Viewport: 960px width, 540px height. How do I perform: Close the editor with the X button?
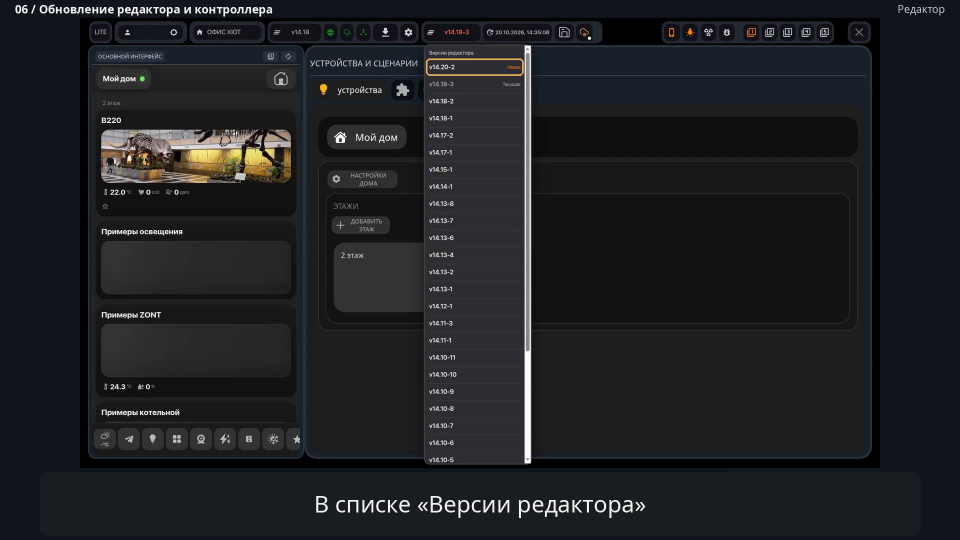859,32
